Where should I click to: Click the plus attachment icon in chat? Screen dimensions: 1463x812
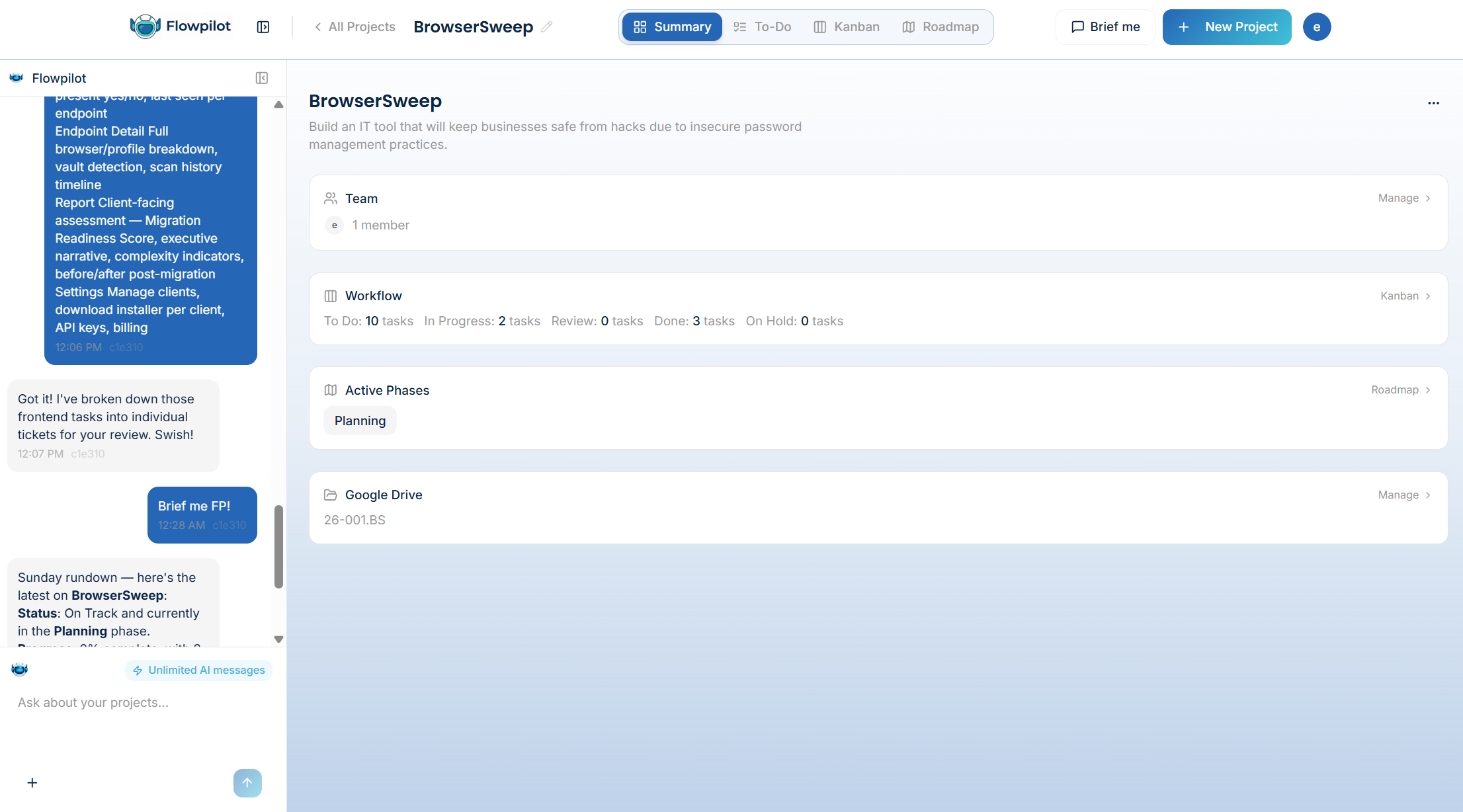coord(32,783)
